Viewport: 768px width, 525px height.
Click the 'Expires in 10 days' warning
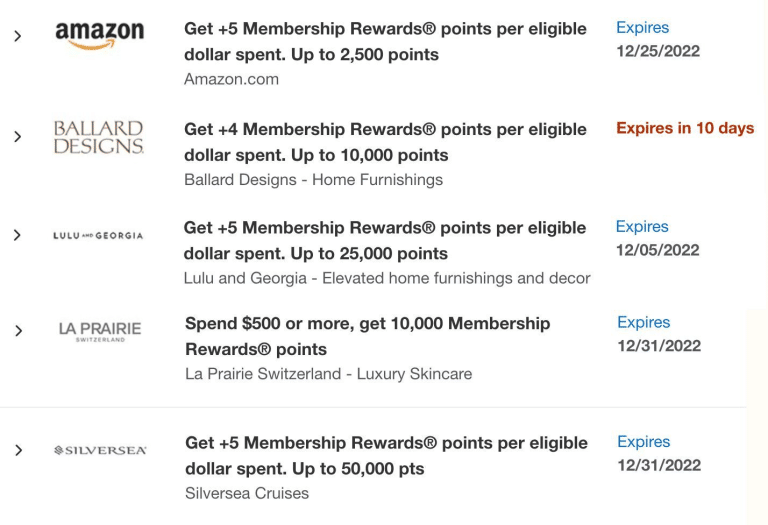point(685,128)
